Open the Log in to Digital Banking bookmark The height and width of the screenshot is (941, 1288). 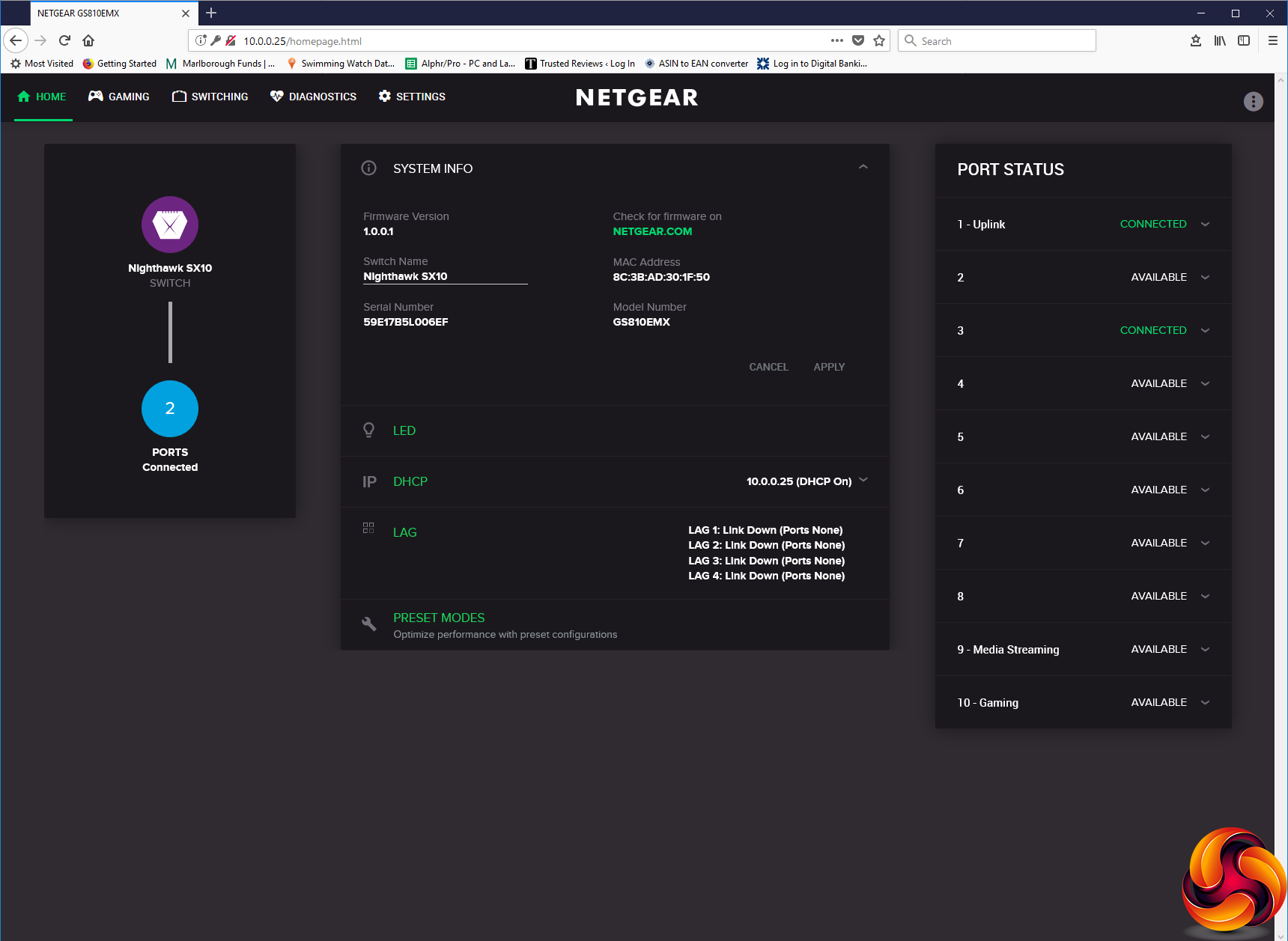[x=812, y=64]
